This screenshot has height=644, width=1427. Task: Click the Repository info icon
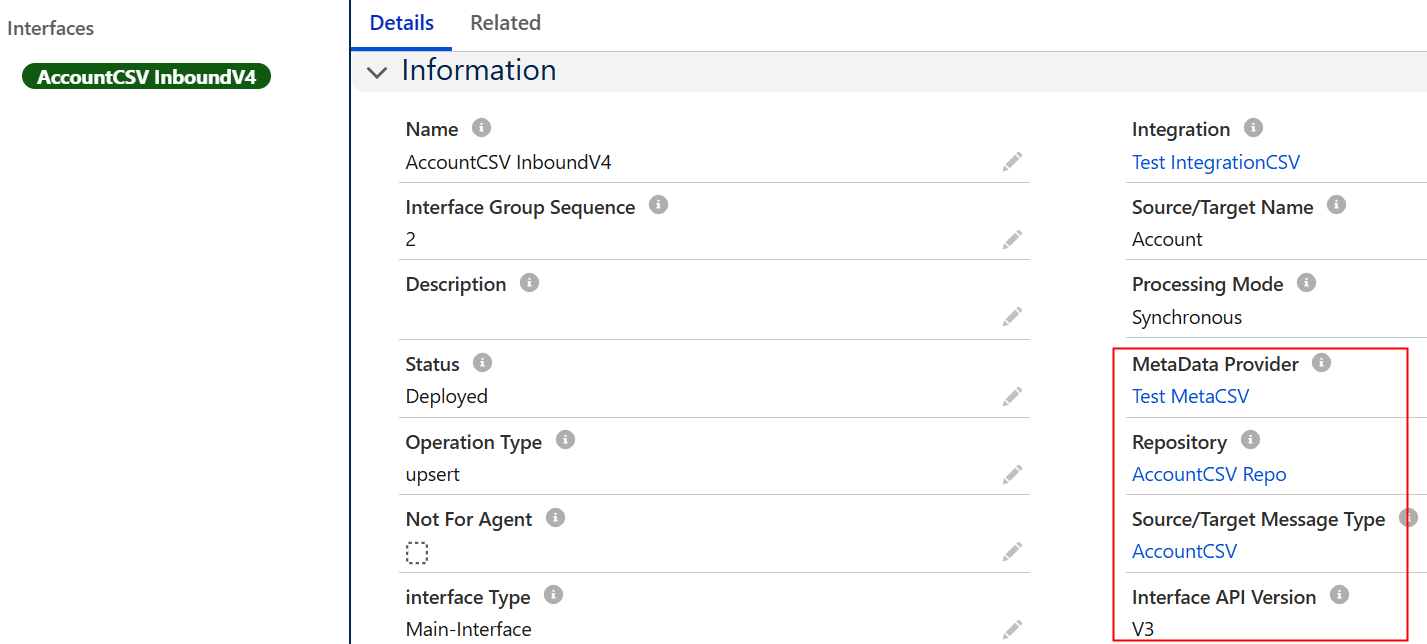tap(1250, 440)
